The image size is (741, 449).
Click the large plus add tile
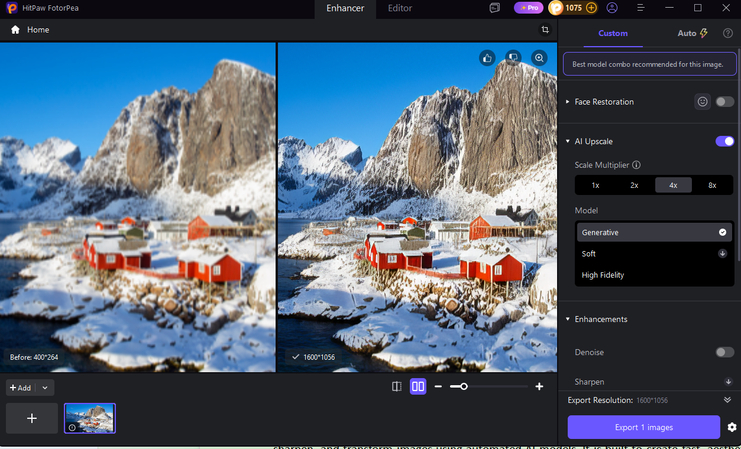point(32,418)
